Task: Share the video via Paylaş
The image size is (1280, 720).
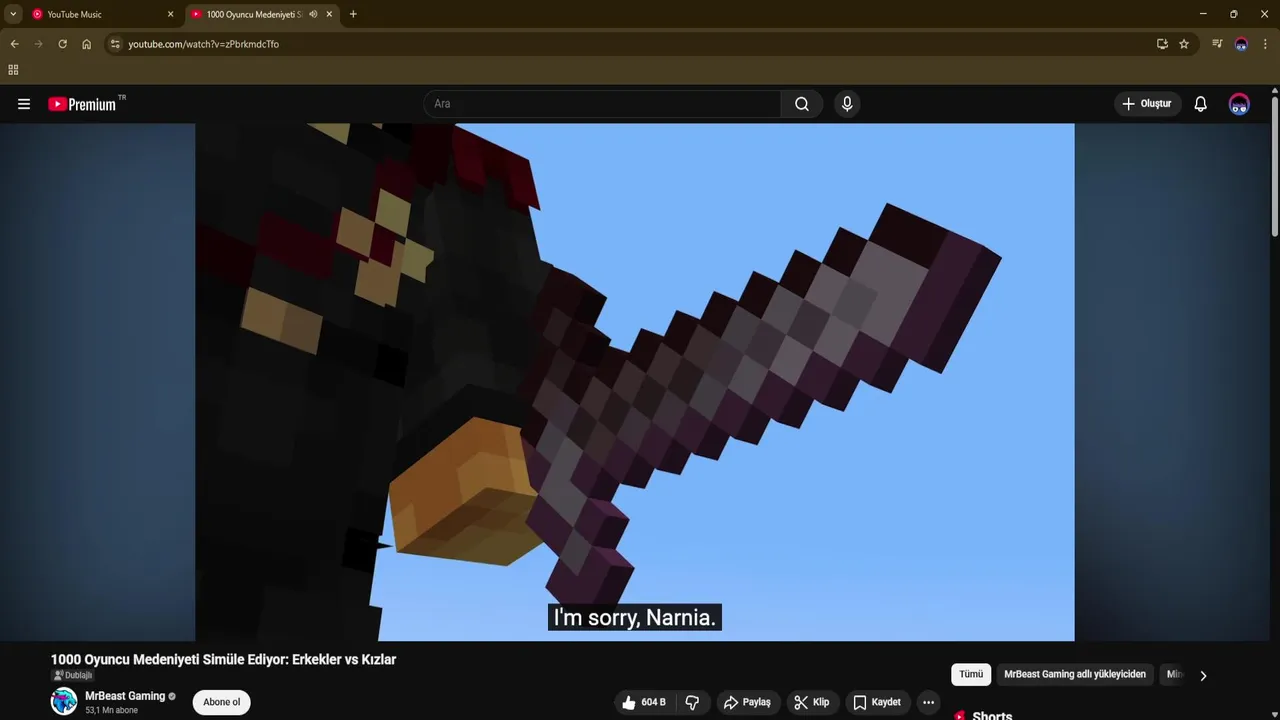Action: [747, 702]
